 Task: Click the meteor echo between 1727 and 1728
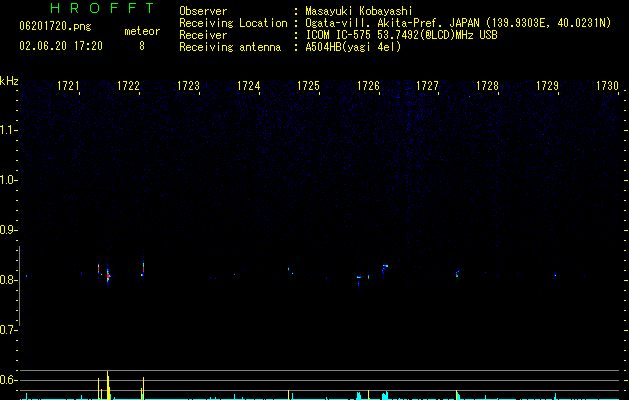(x=457, y=274)
